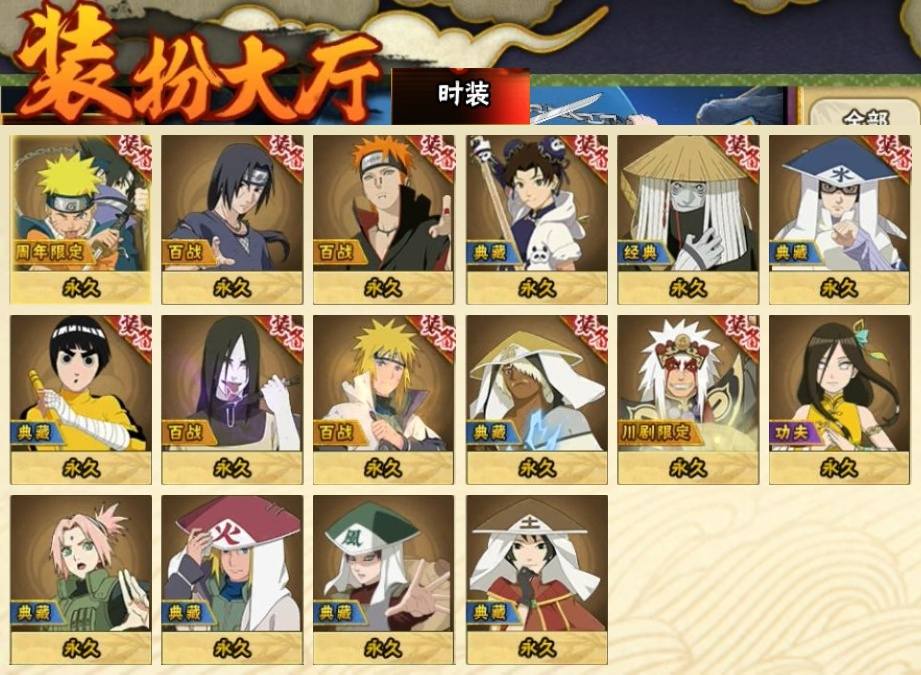Select the Tsuchikage 土 hat costume card
Image resolution: width=921 pixels, height=675 pixels.
pos(537,580)
